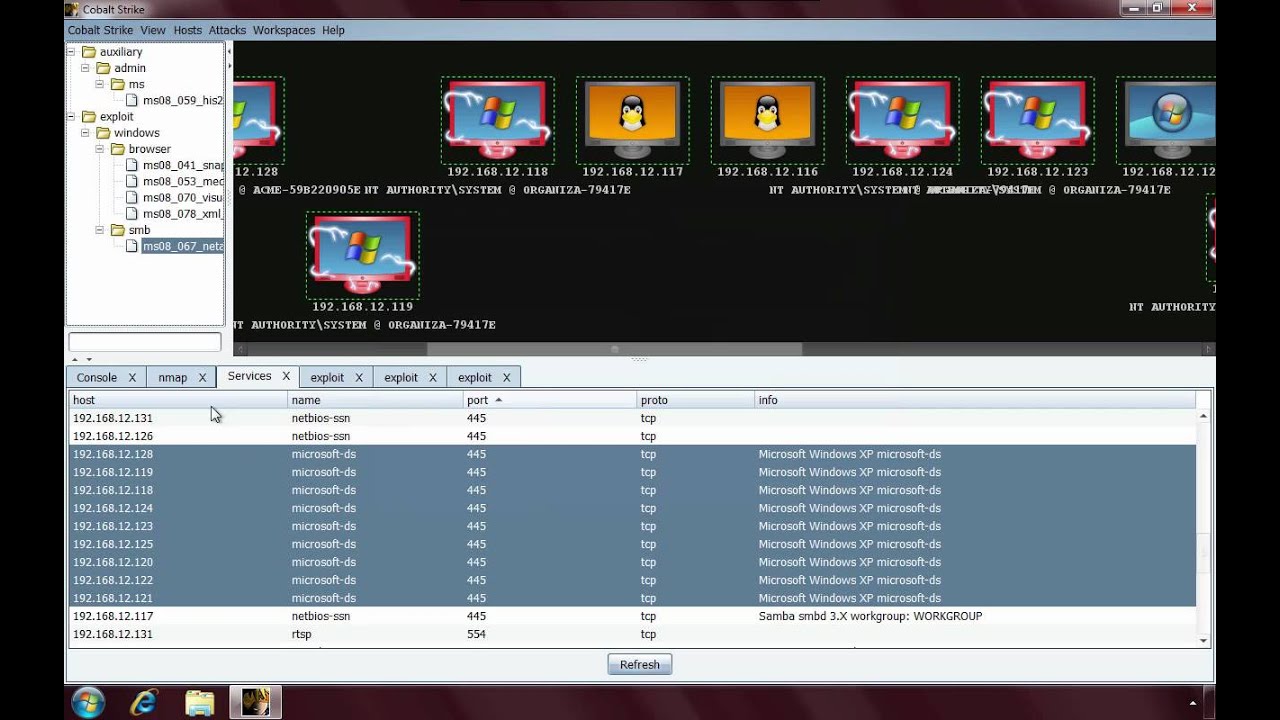Open the Hosts menu

point(187,30)
